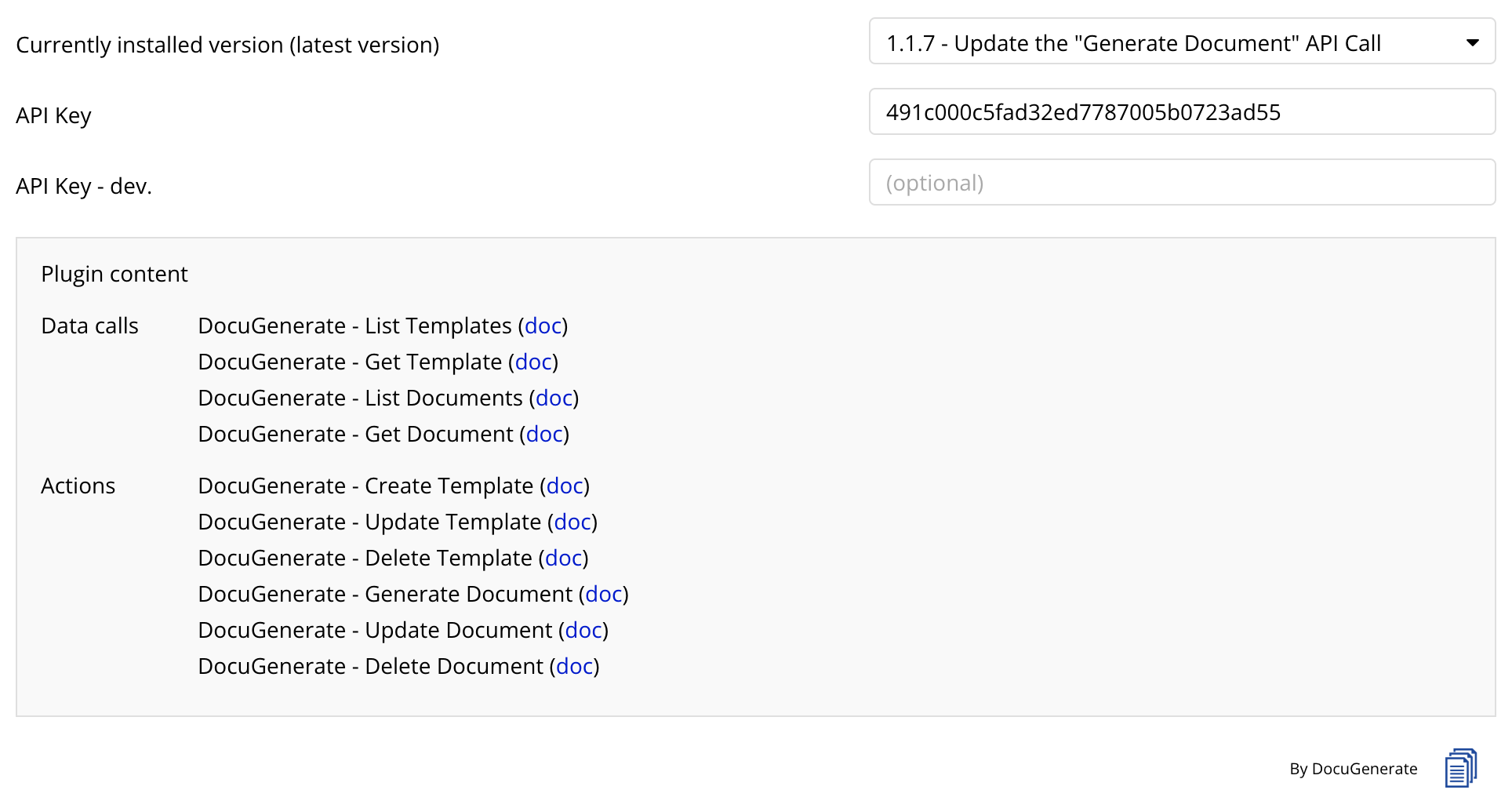Click the DocuGenerate documents logo icon

point(1460,767)
